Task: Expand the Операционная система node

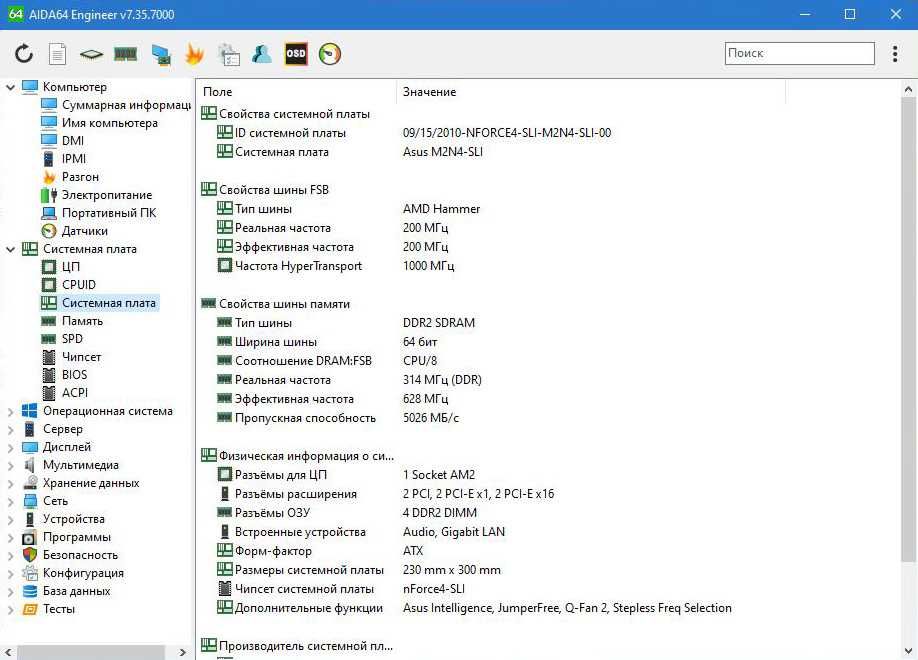Action: pos(11,412)
